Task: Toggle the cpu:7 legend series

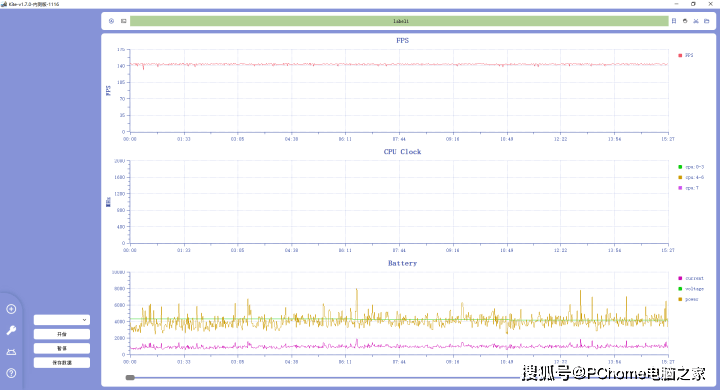Action: pos(688,188)
